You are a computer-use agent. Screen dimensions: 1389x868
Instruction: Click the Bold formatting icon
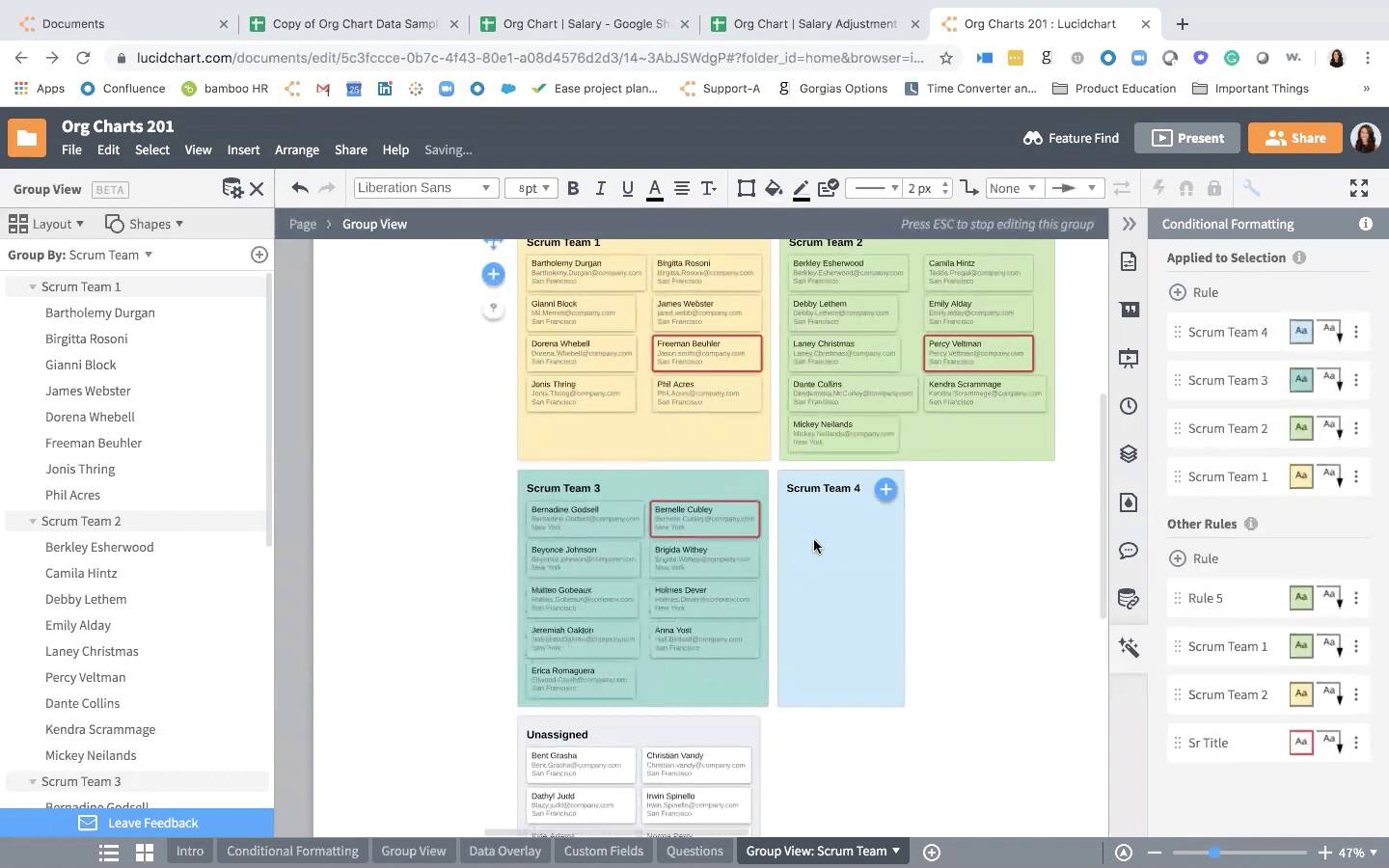[573, 188]
